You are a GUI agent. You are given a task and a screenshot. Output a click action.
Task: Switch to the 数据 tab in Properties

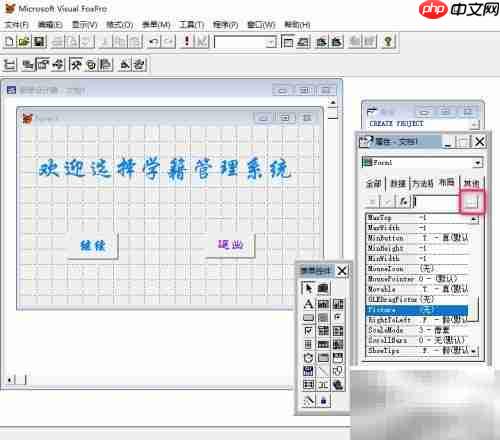coord(398,183)
